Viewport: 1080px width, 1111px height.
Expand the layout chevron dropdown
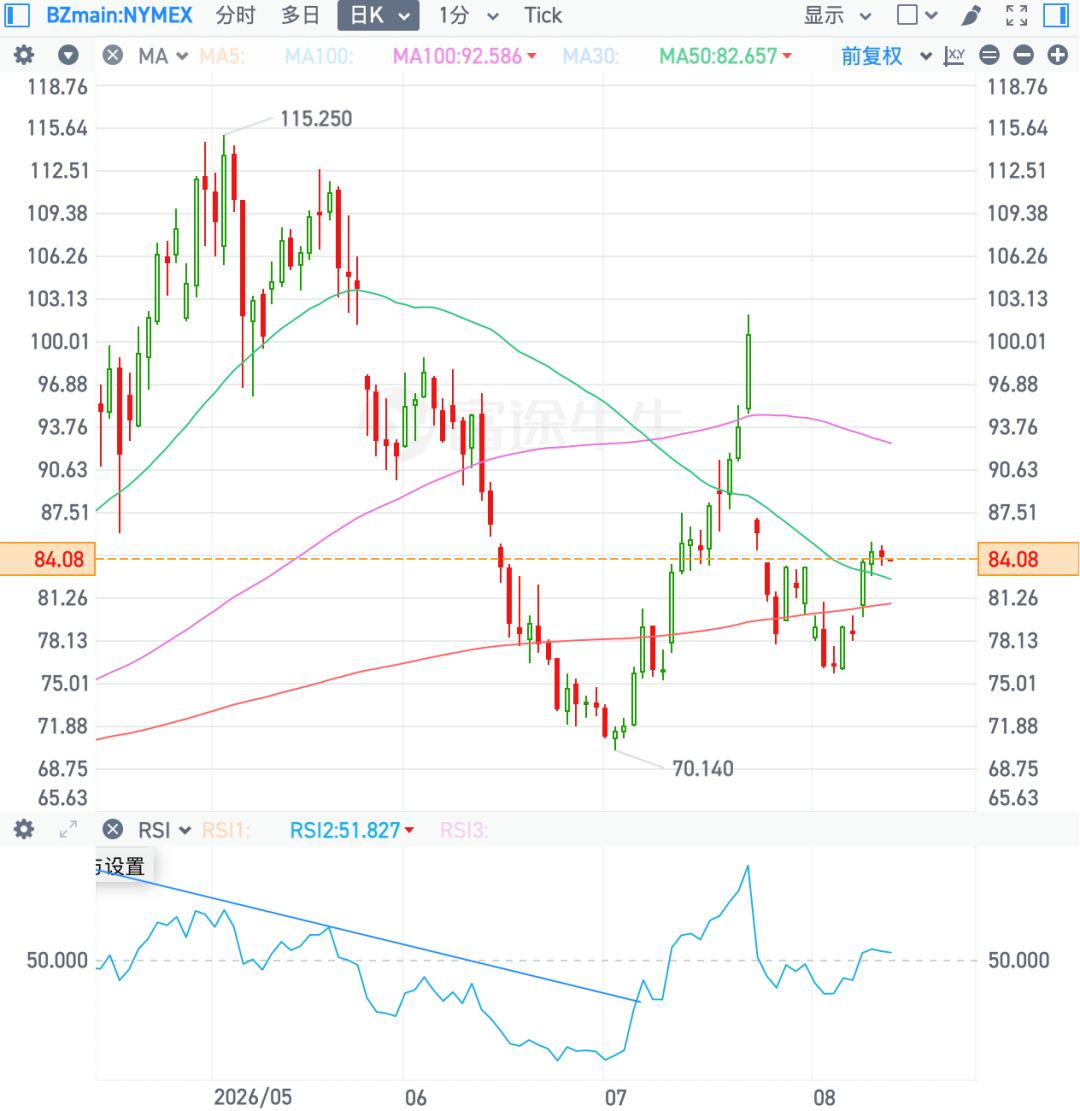click(931, 16)
